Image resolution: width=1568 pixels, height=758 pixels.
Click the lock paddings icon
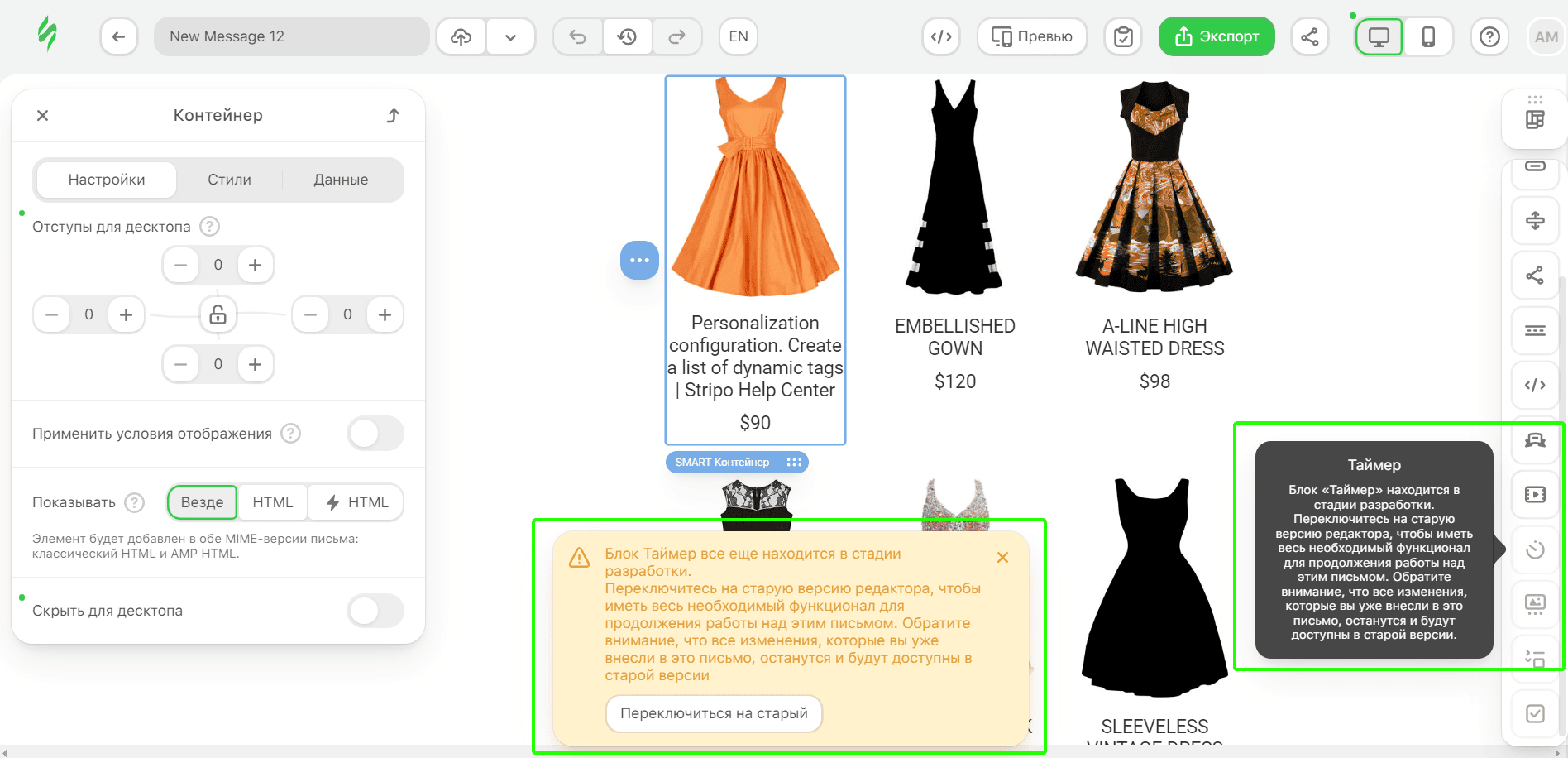218,314
